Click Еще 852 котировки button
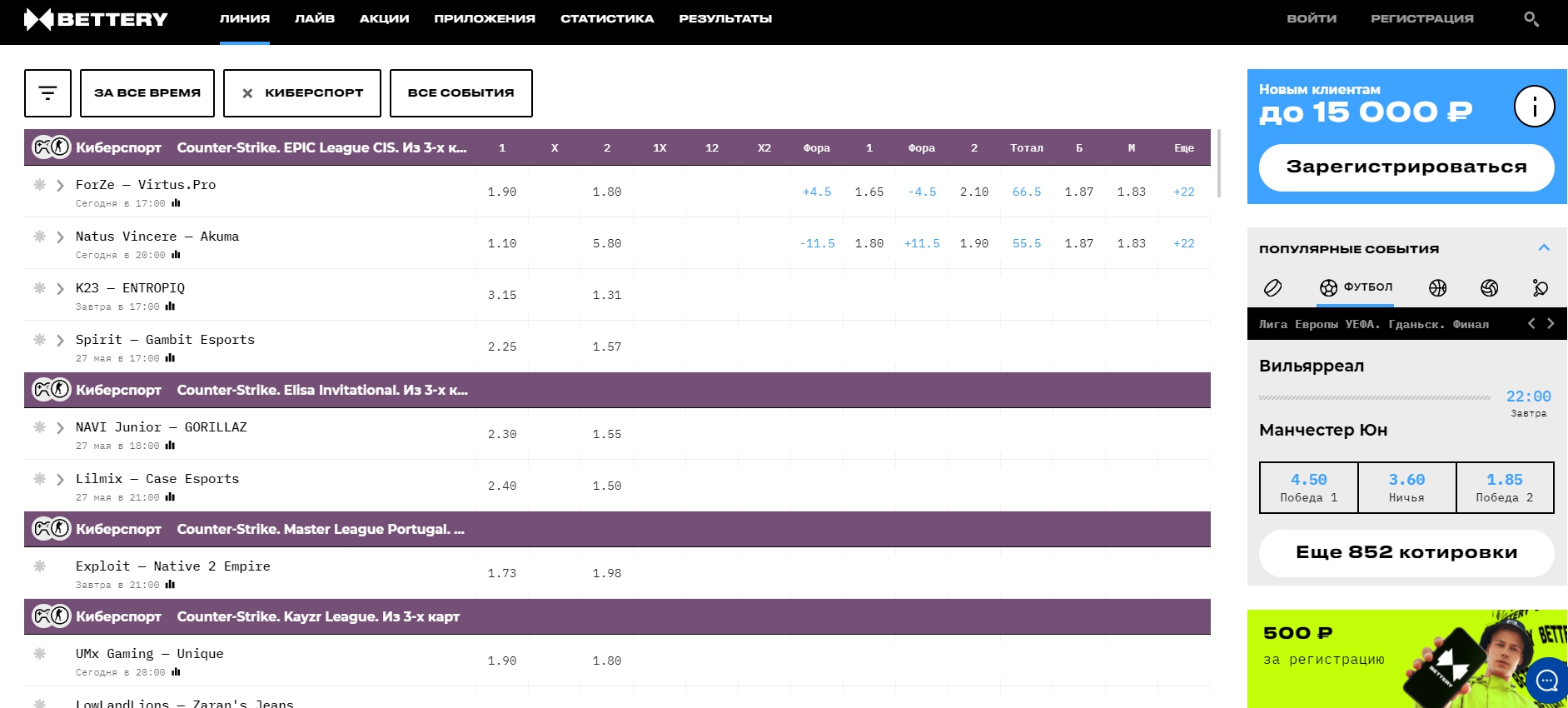1568x708 pixels. pyautogui.click(x=1406, y=552)
